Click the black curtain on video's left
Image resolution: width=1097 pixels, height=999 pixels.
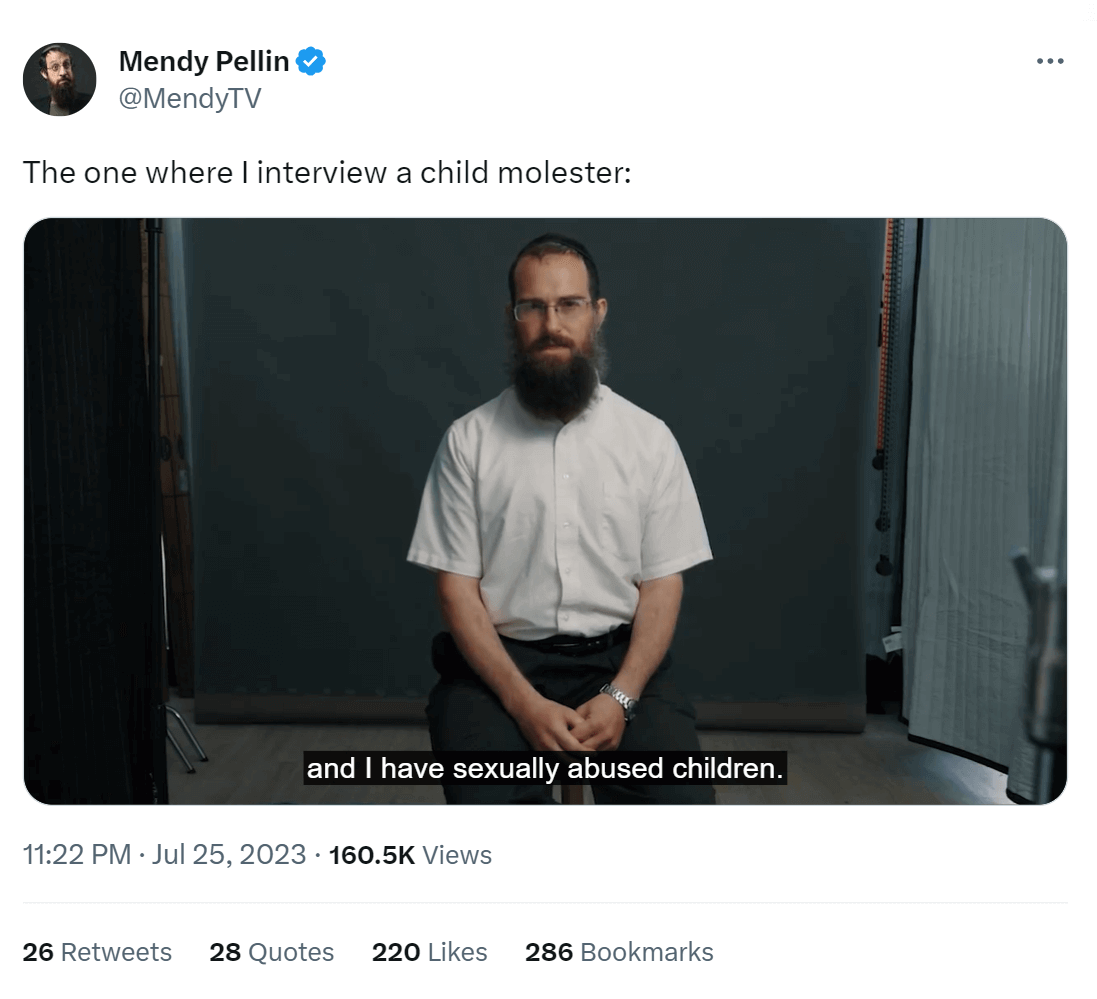pos(90,500)
